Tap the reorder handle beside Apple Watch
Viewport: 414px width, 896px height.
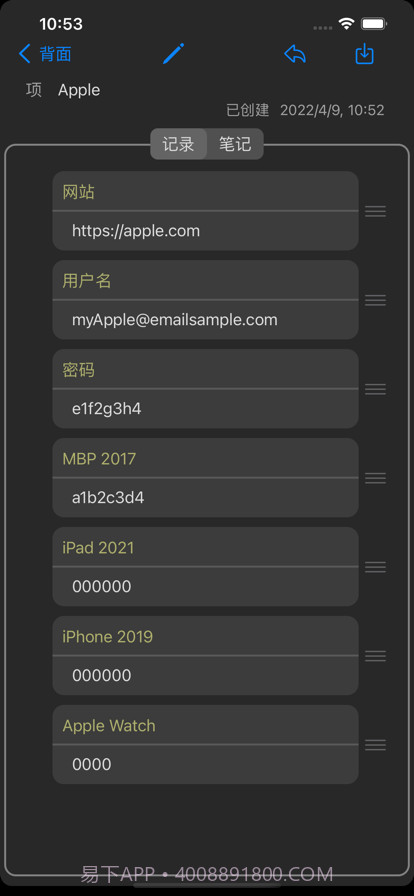pyautogui.click(x=375, y=745)
